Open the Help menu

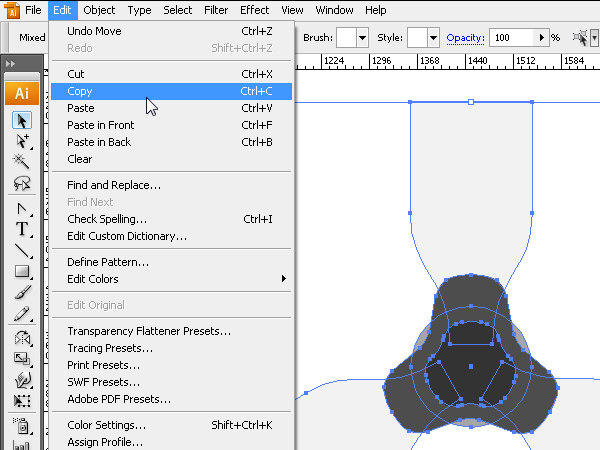(375, 10)
